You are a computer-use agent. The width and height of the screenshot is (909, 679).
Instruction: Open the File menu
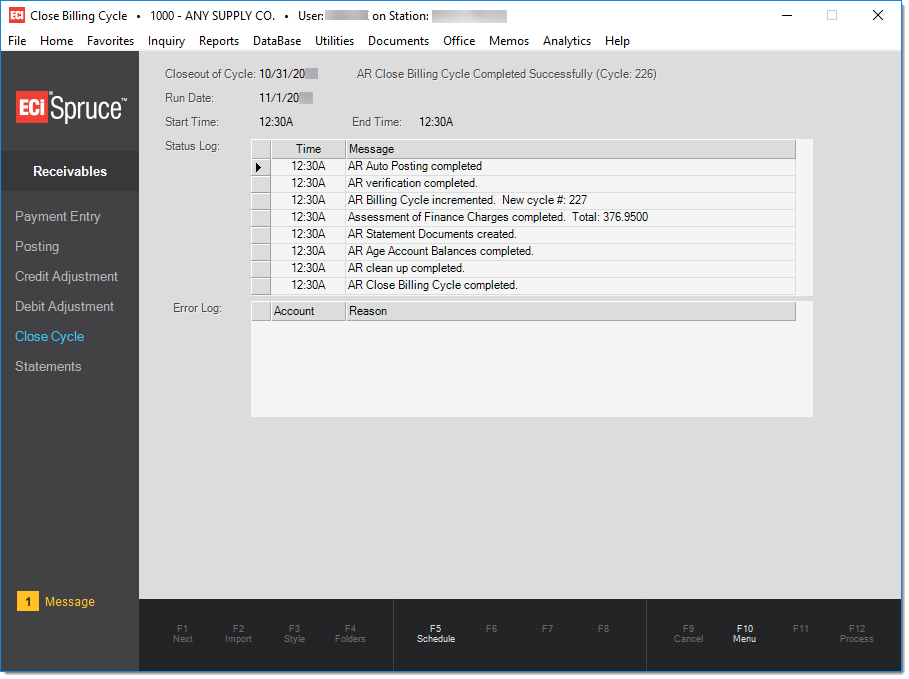(x=17, y=41)
